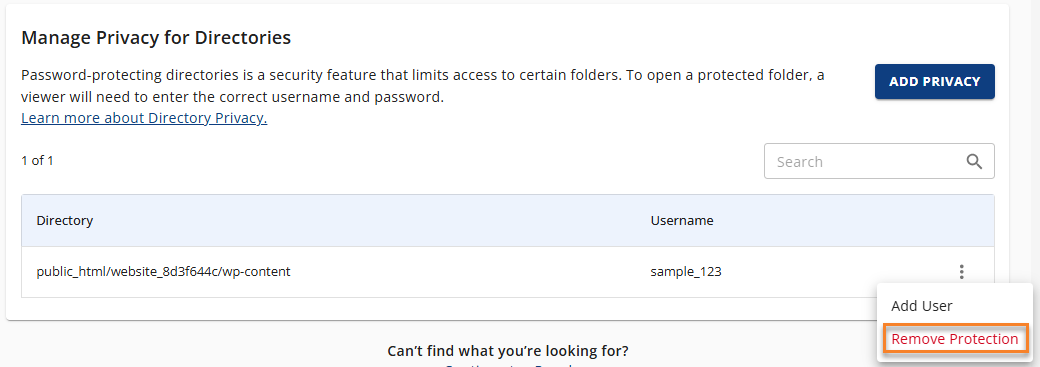Click the magnifier icon in Search box
Image resolution: width=1040 pixels, height=367 pixels.
pos(974,161)
